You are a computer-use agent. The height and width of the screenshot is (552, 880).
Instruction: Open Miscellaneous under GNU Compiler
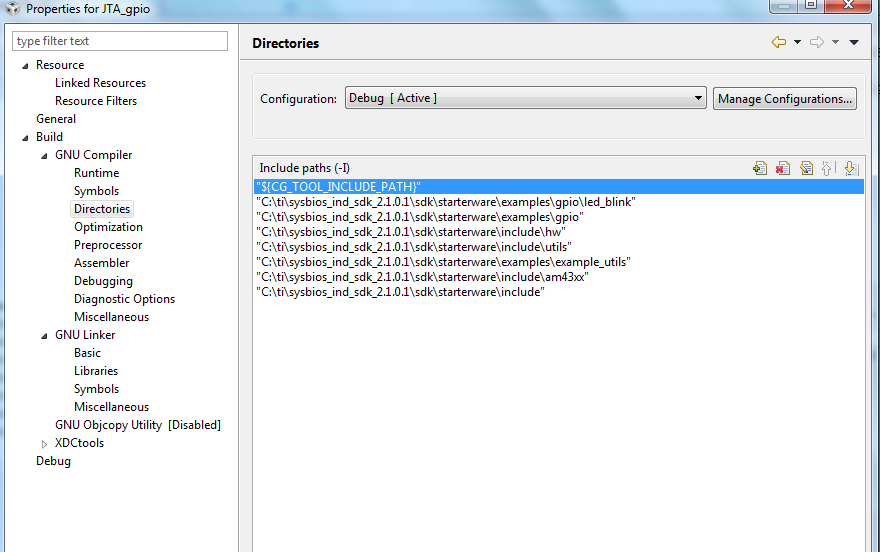[112, 316]
